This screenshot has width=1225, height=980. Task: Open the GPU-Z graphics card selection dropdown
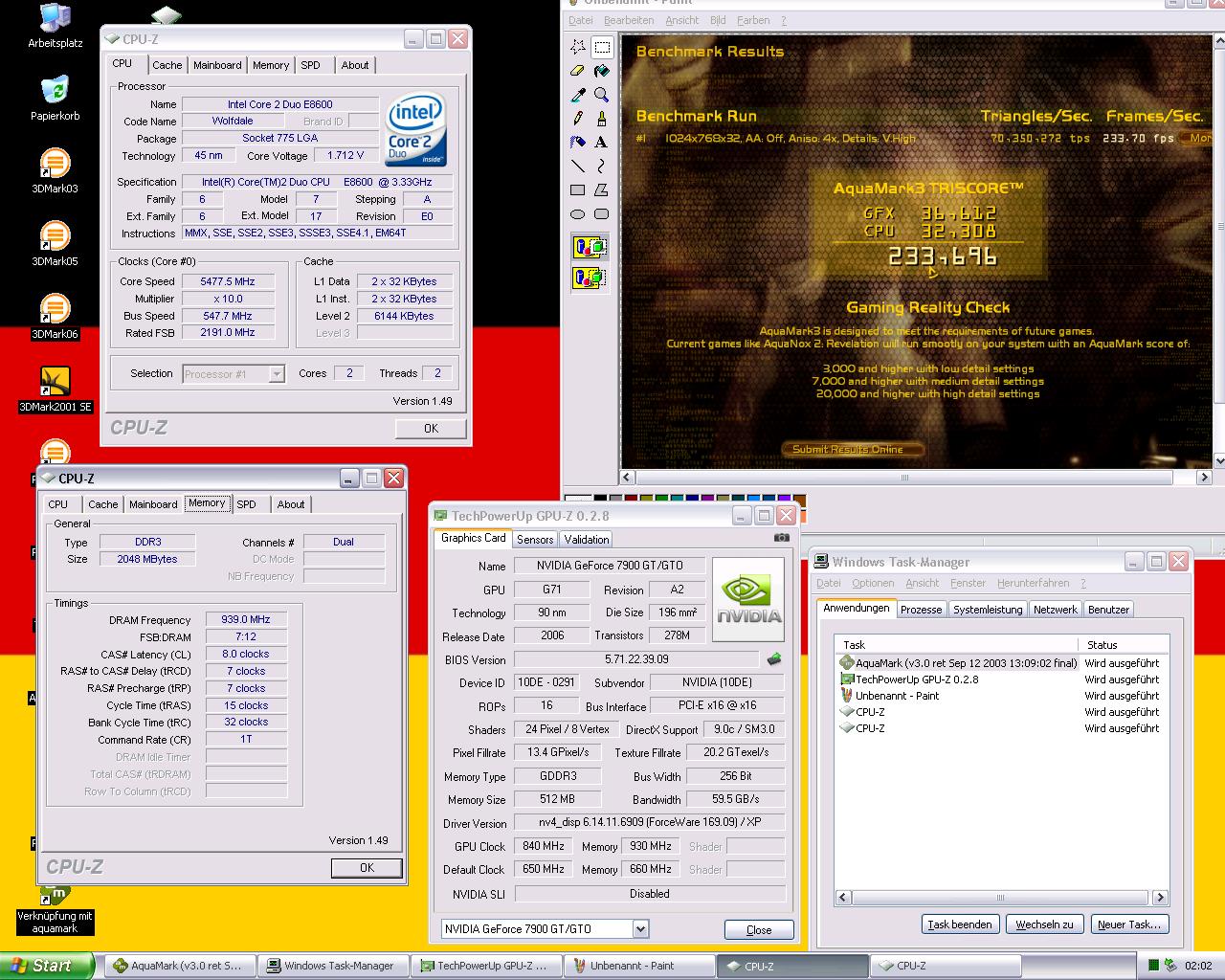(640, 928)
